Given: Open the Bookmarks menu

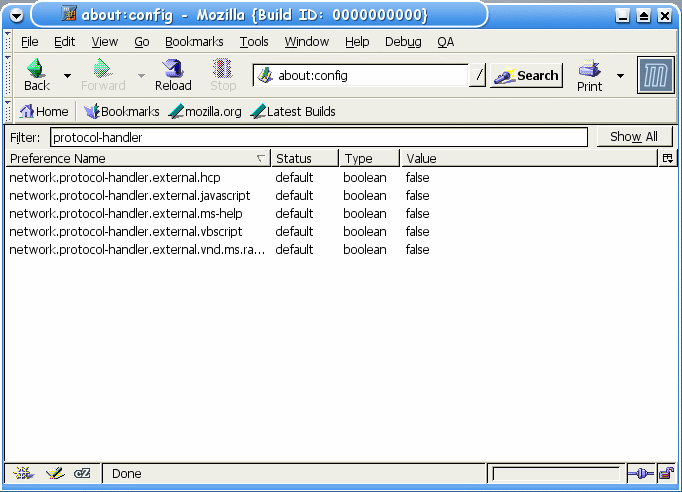Looking at the screenshot, I should (194, 42).
